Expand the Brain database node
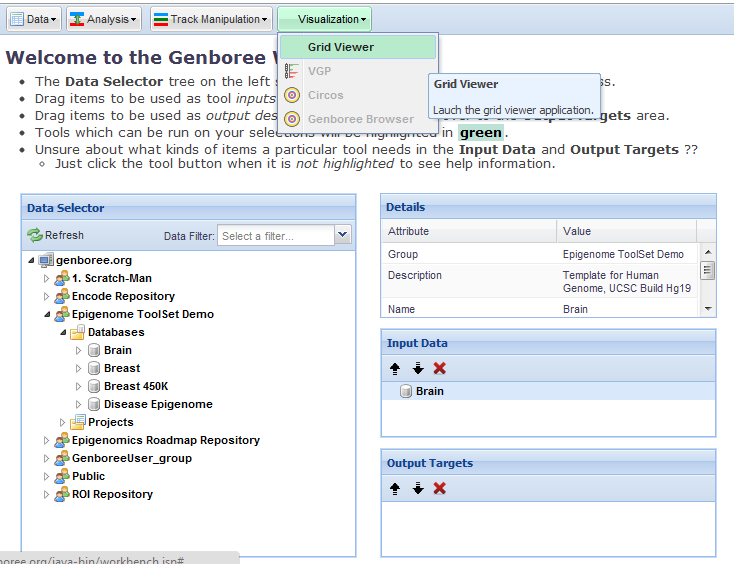Image resolution: width=734 pixels, height=564 pixels. click(79, 351)
